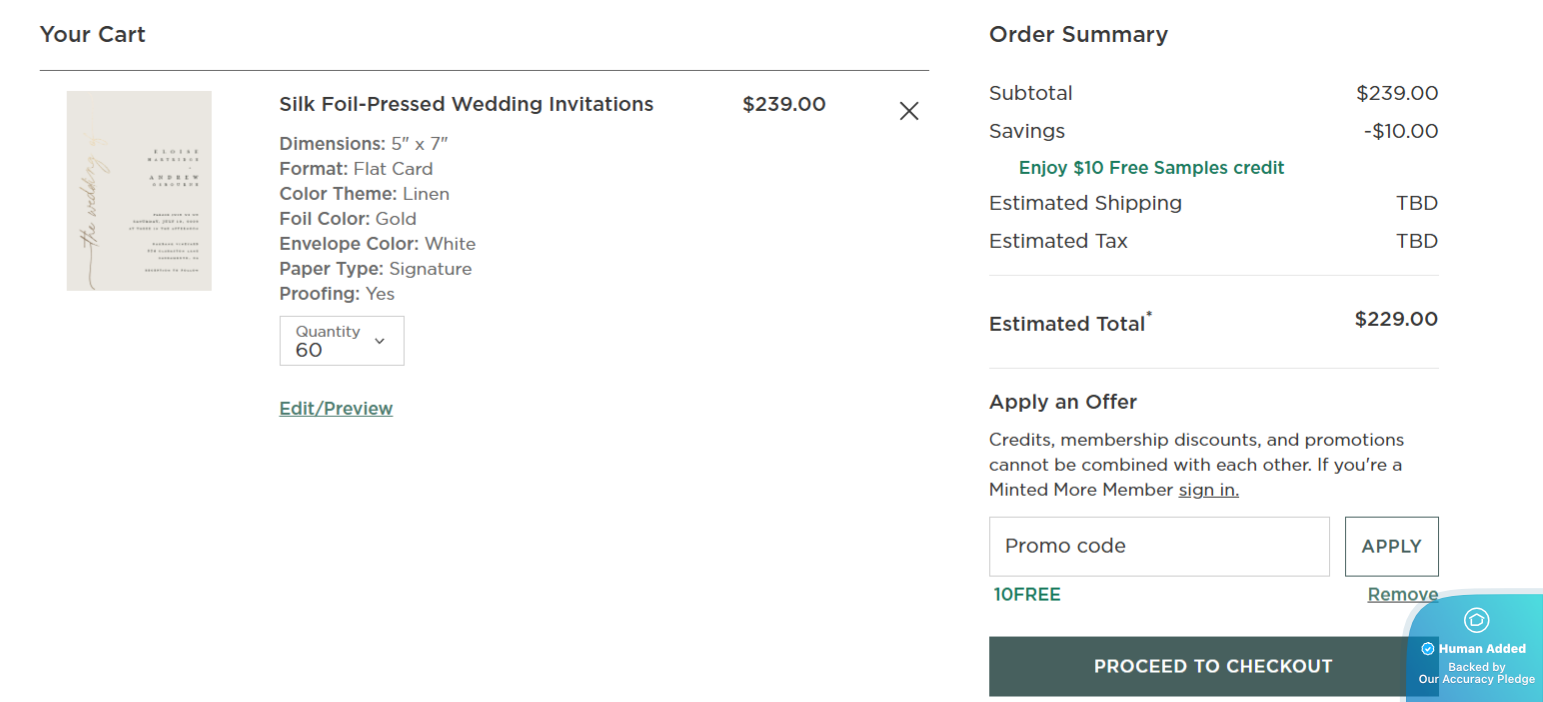Open the Edit/Preview link
1543x702 pixels.
[336, 408]
